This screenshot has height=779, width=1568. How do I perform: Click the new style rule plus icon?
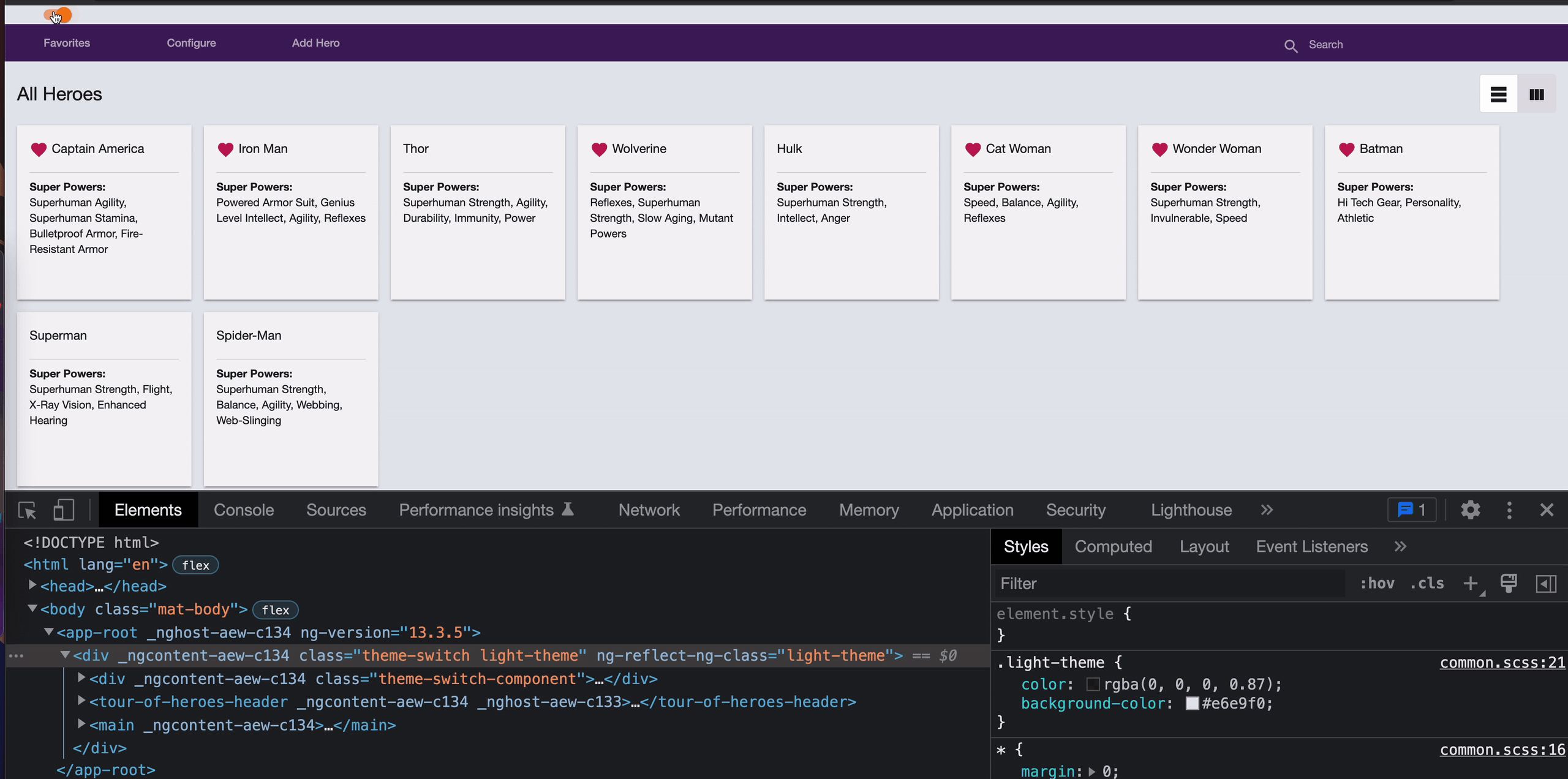1470,584
